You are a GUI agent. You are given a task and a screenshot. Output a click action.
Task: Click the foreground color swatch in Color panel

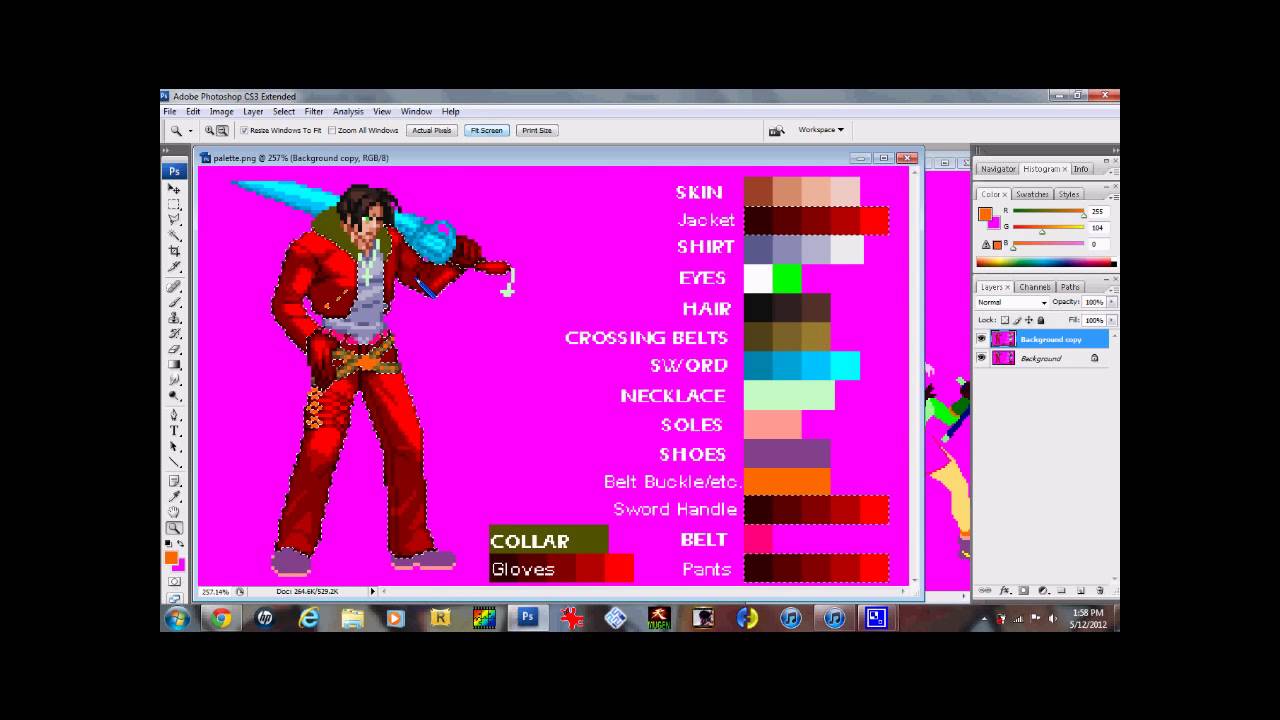[985, 213]
